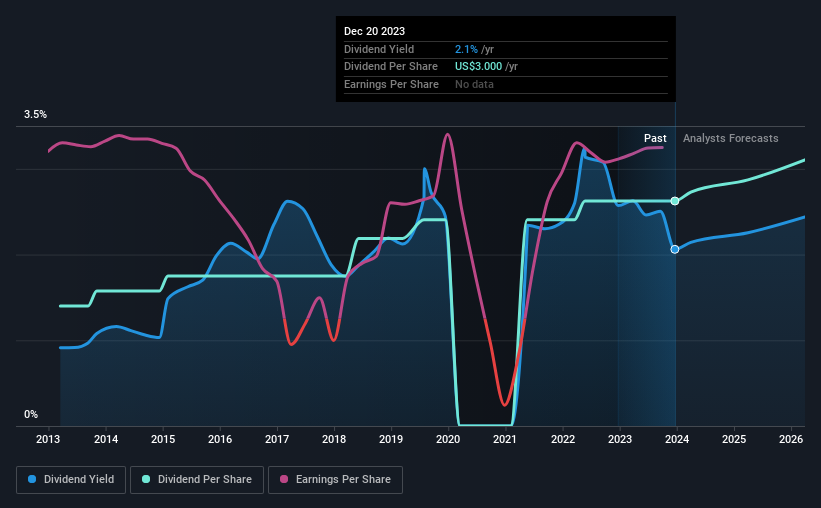
Task: Click the 2025 x-axis label
Action: 734,439
